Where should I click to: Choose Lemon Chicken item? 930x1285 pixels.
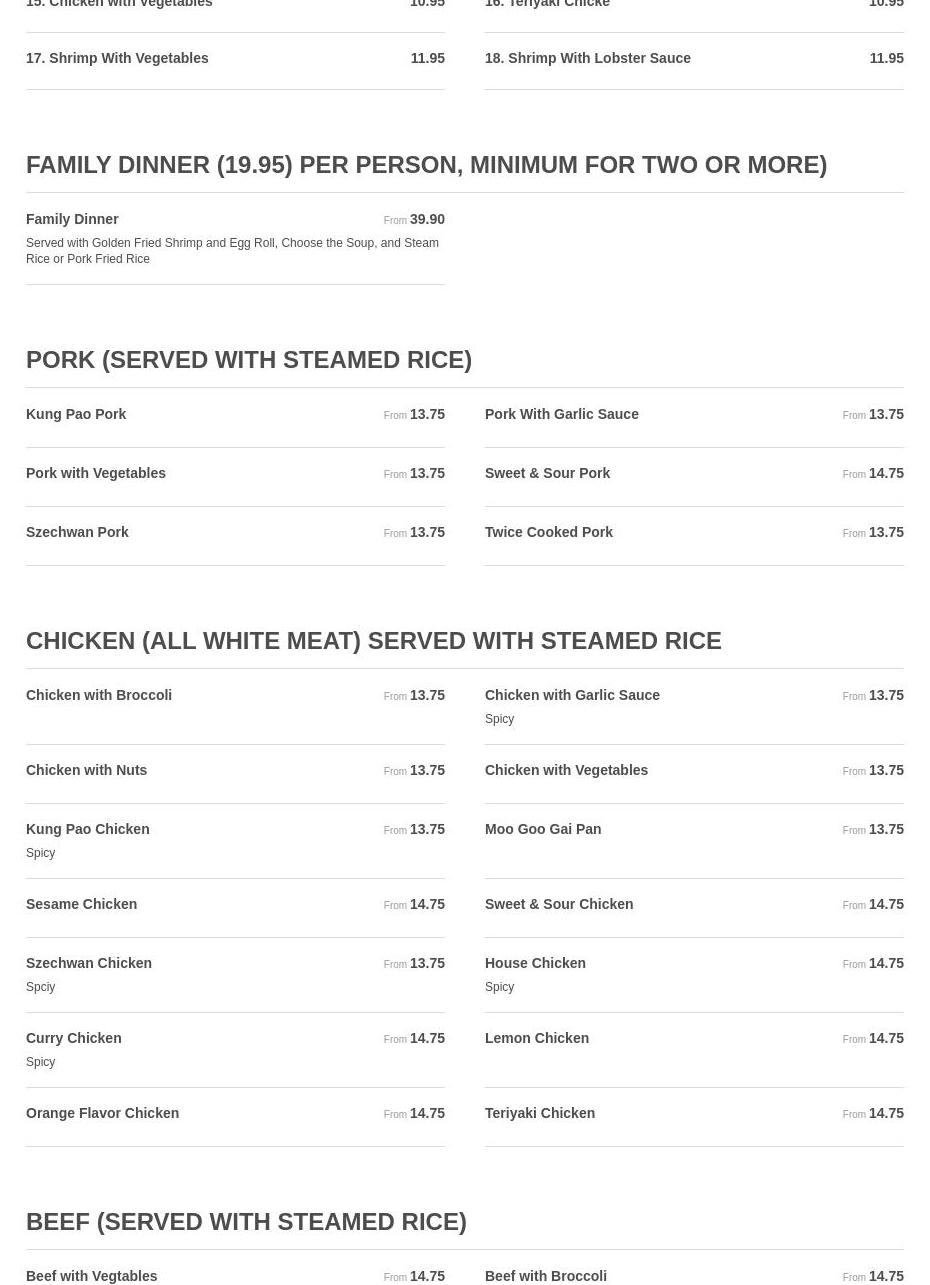click(694, 1050)
